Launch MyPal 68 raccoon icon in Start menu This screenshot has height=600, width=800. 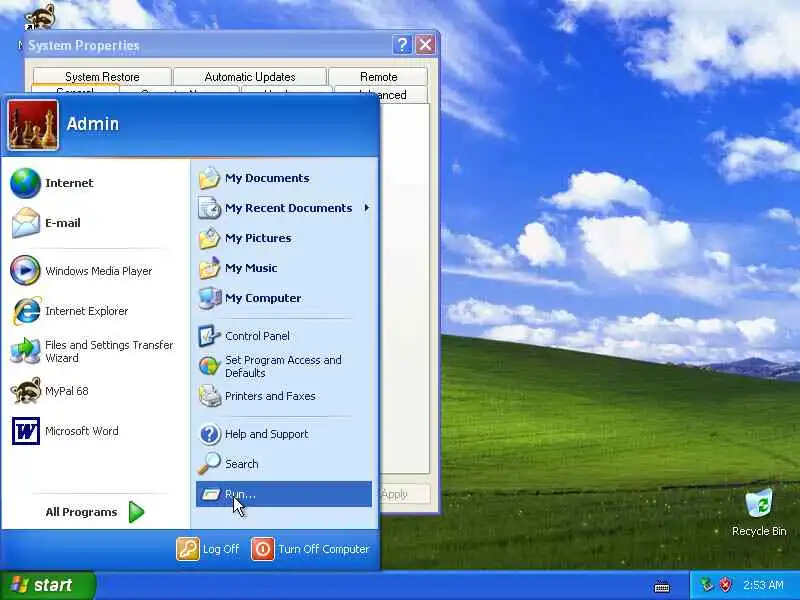pyautogui.click(x=26, y=391)
